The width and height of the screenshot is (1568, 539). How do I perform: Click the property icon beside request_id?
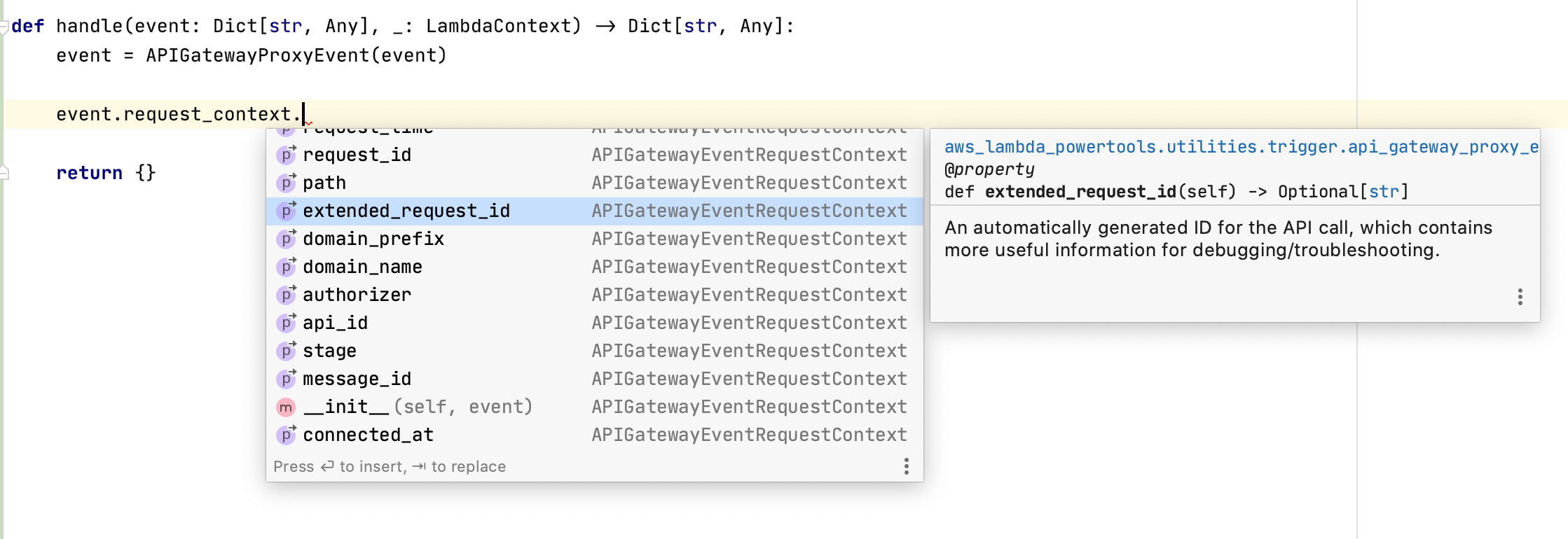tap(286, 155)
